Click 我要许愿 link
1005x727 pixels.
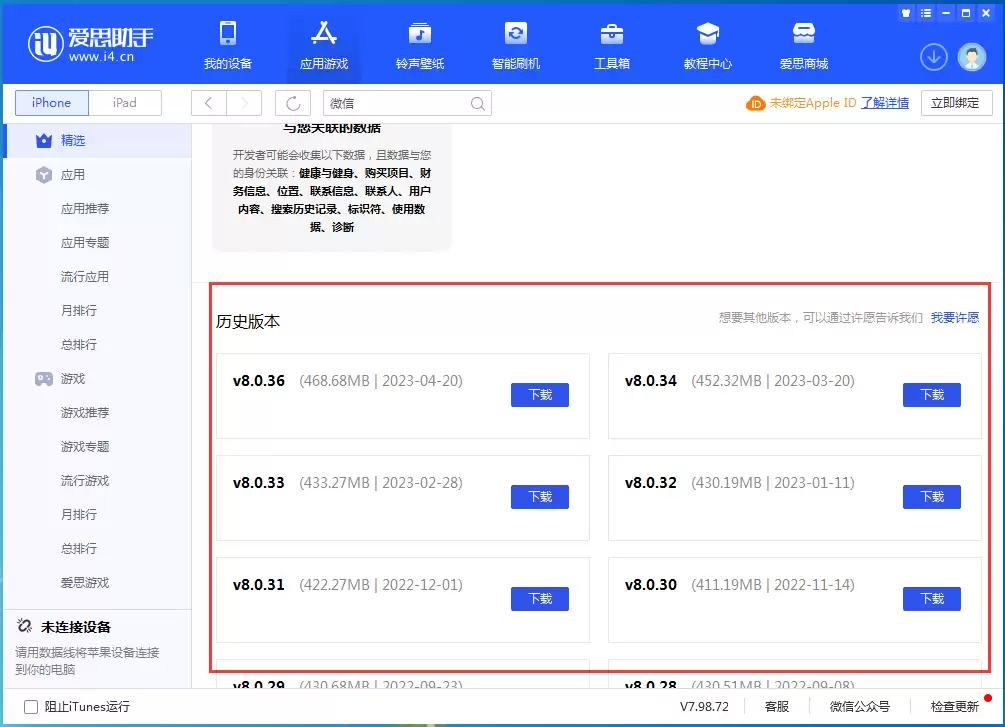[x=955, y=317]
